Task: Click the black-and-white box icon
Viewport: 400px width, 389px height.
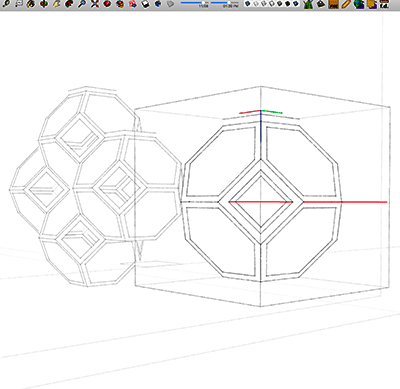Action: pyautogui.click(x=145, y=4)
